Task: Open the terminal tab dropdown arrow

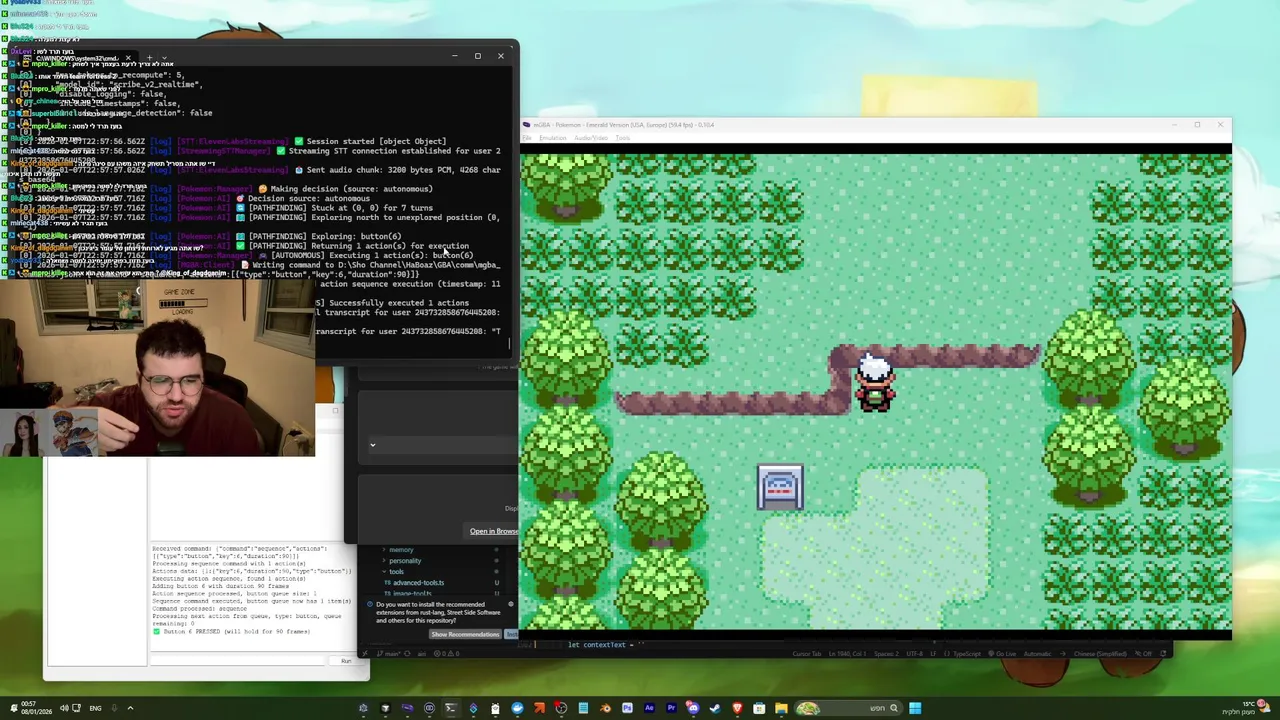Action: 165,58
